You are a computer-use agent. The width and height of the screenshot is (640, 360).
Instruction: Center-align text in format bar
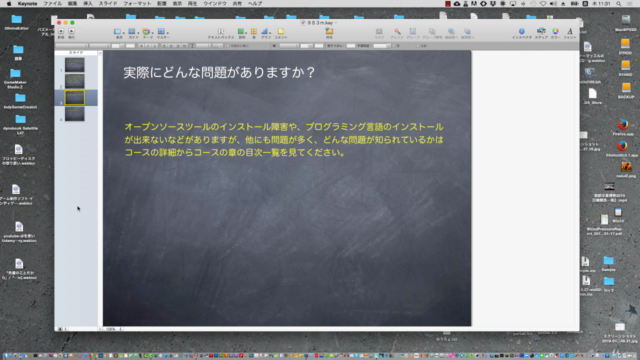pyautogui.click(x=171, y=46)
